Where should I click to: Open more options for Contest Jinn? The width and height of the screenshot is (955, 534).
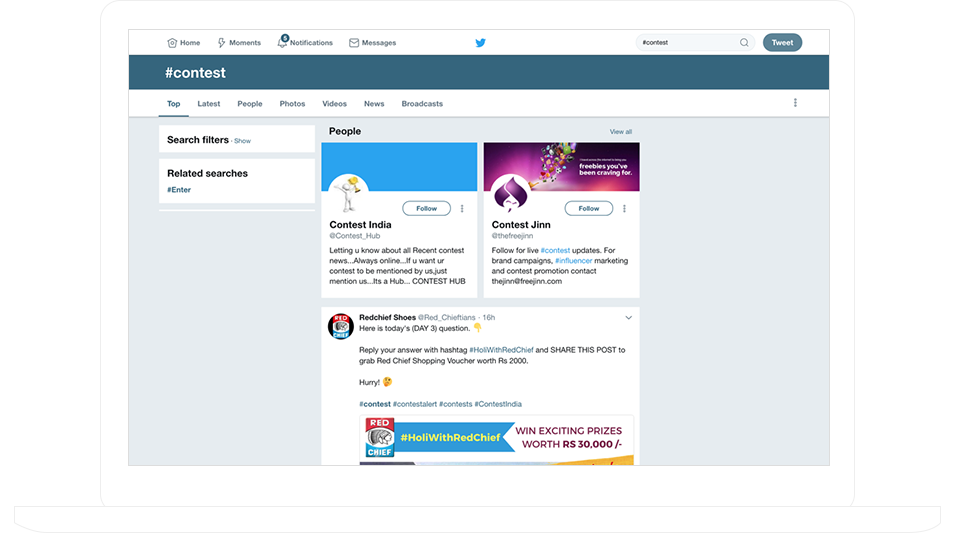click(624, 209)
